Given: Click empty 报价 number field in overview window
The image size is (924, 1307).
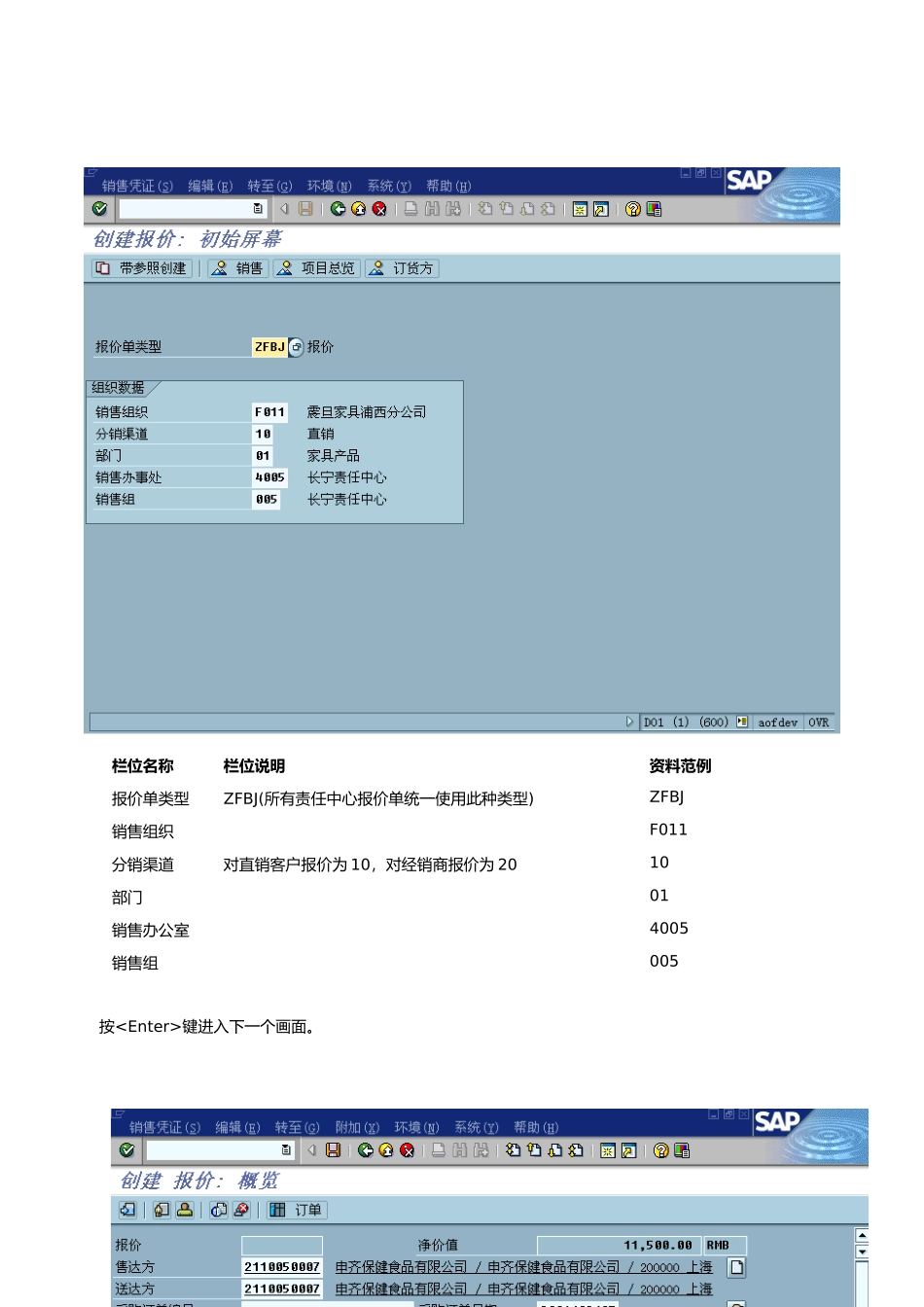Looking at the screenshot, I should [x=282, y=1246].
